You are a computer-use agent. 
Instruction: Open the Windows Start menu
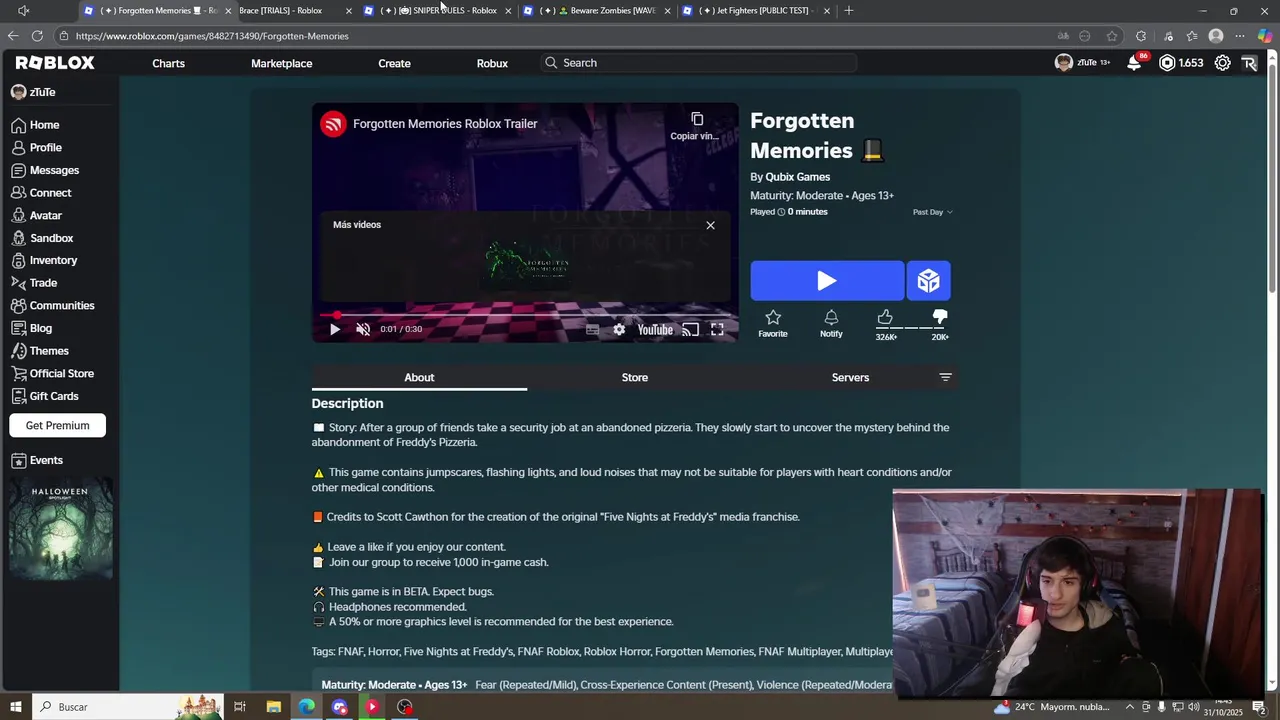coord(15,707)
